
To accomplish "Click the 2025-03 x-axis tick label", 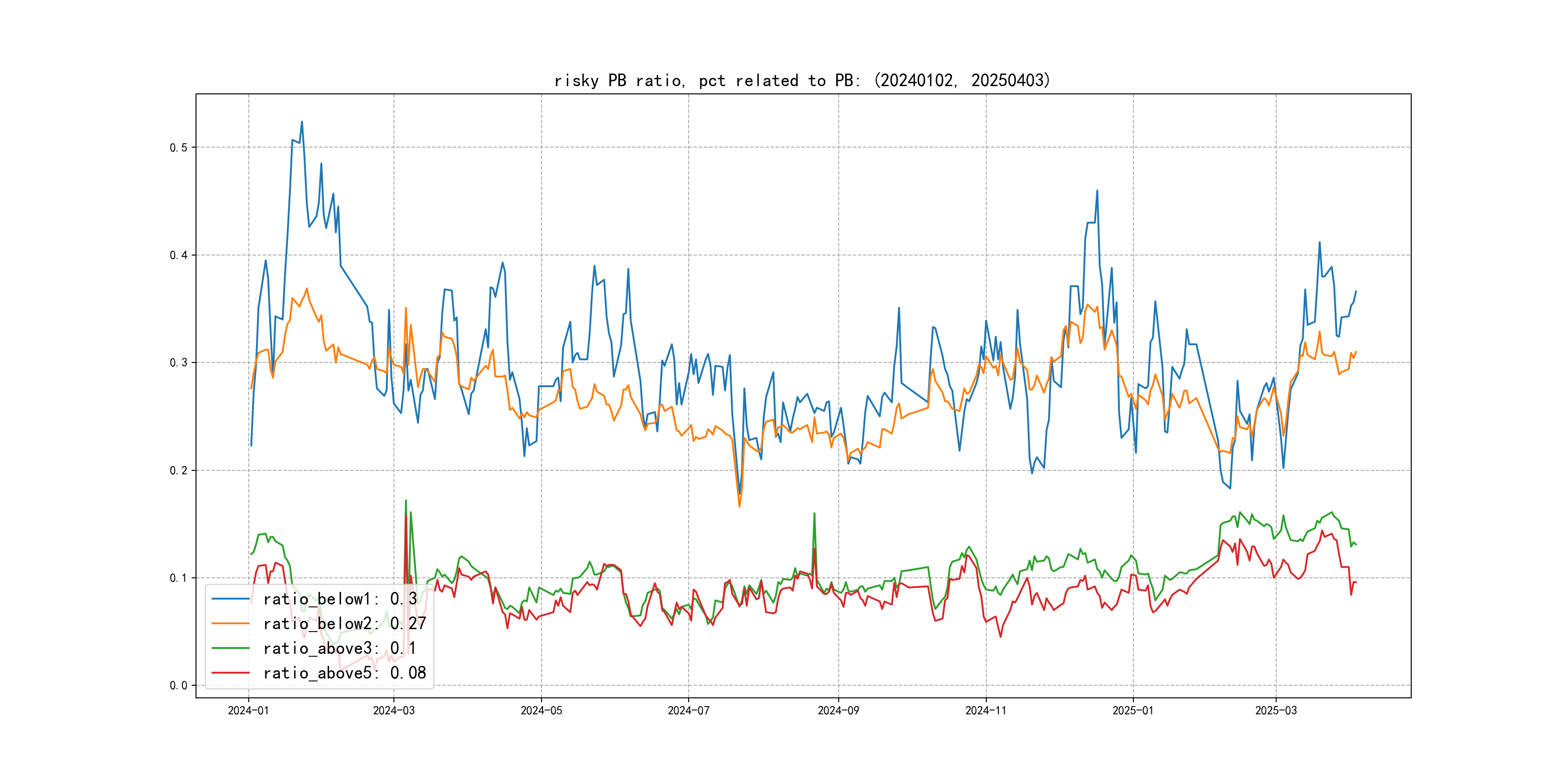I will [1276, 710].
